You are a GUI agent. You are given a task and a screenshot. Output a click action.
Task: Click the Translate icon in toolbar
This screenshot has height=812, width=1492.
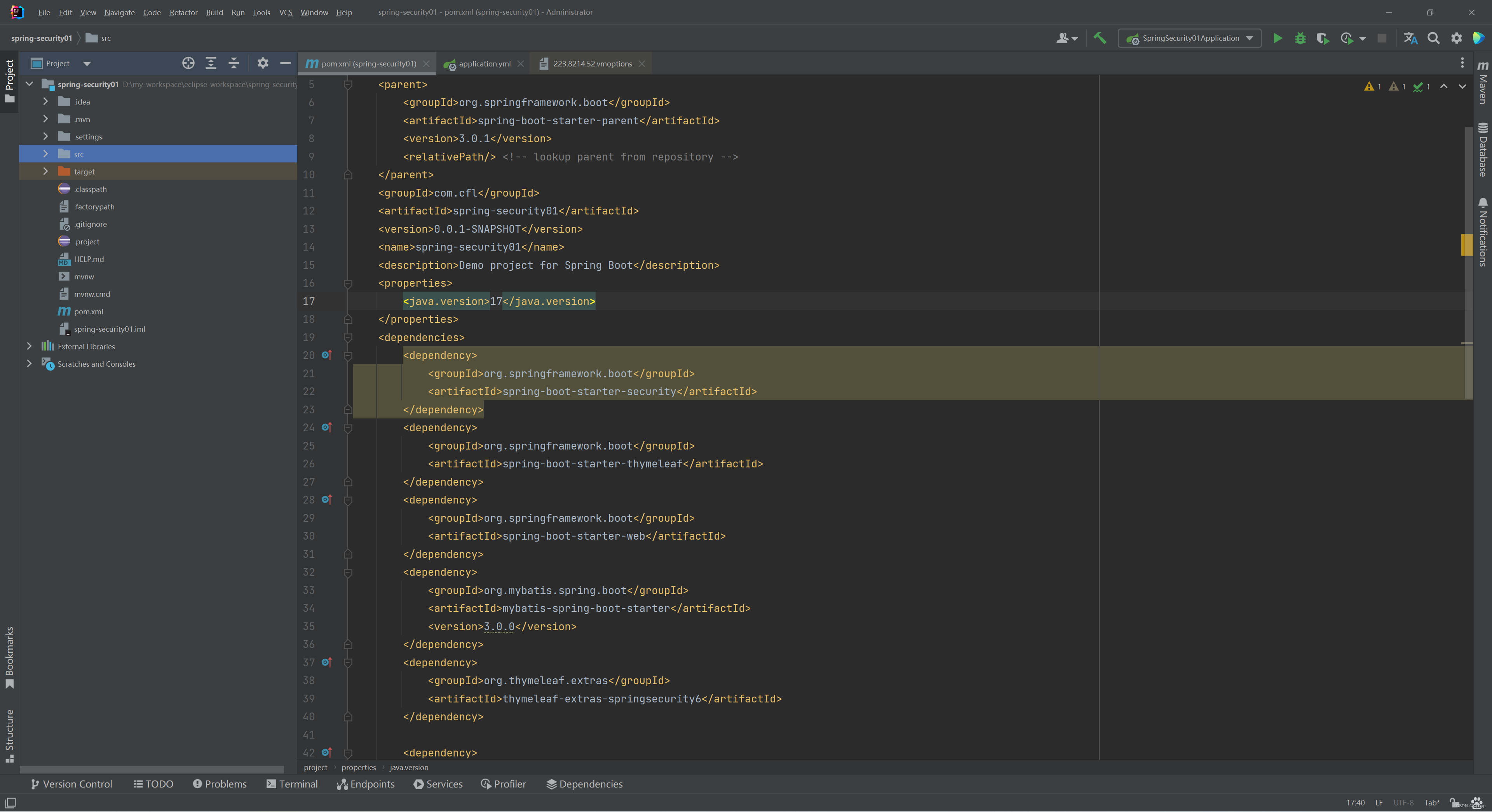1410,38
